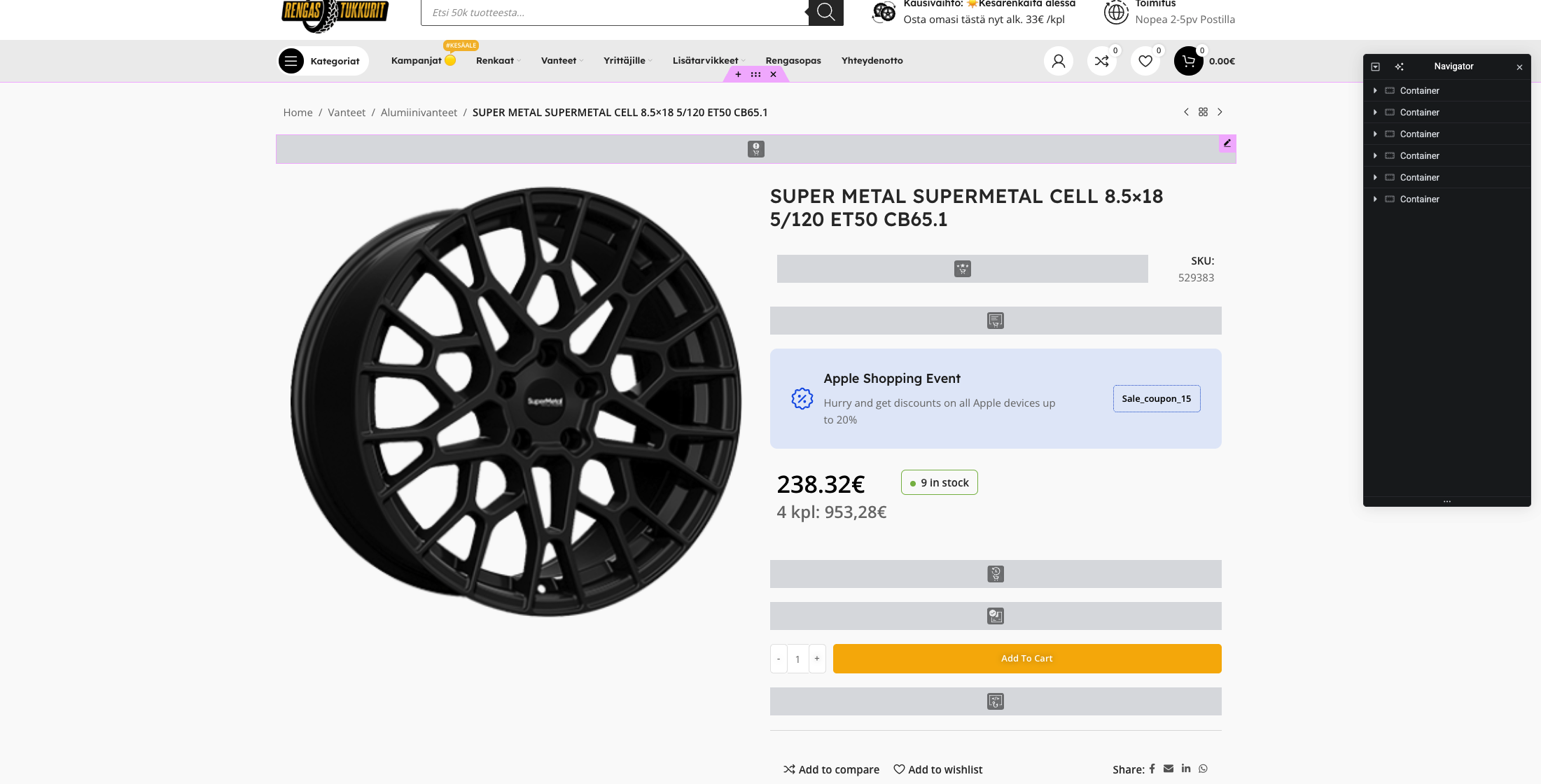The width and height of the screenshot is (1541, 784).
Task: Select the notice widget placeholder below breadcrumbs
Action: [x=756, y=149]
